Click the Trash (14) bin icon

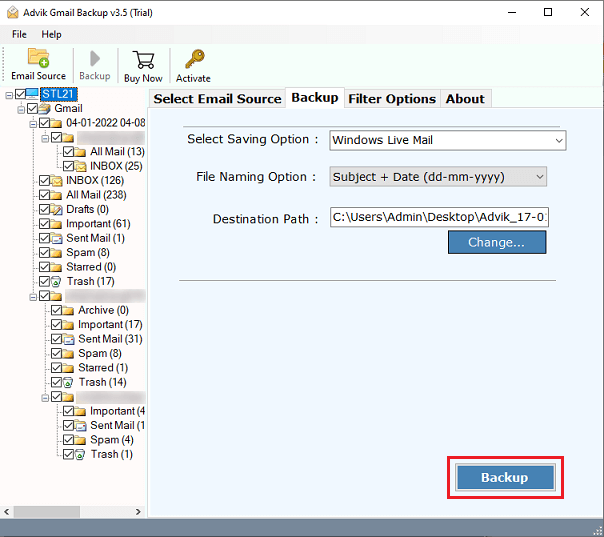[68, 382]
